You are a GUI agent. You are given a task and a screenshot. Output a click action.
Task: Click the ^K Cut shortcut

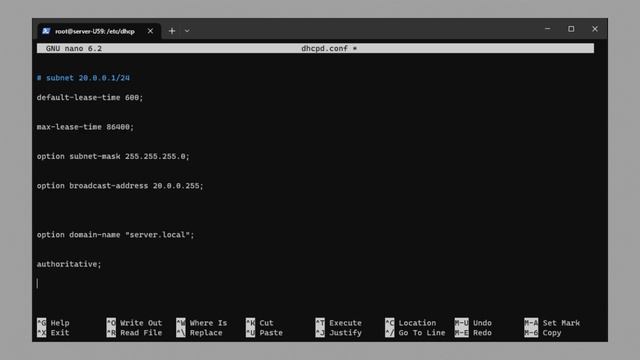[260, 323]
